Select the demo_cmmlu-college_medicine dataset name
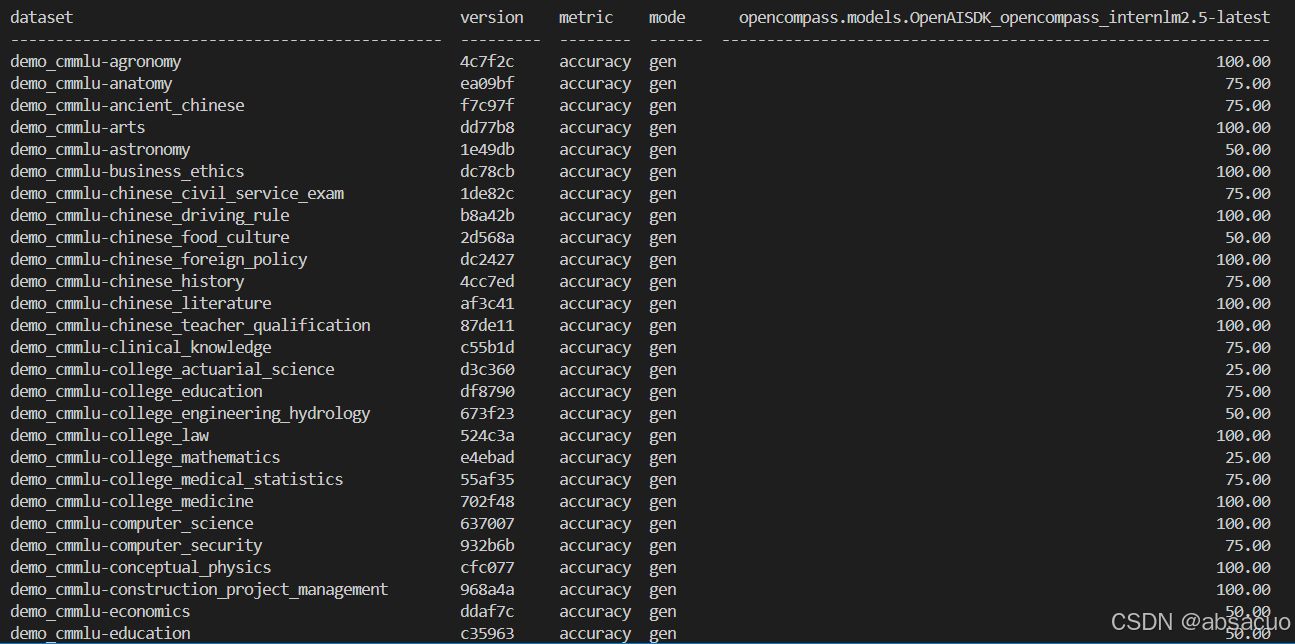This screenshot has width=1295, height=644. point(132,501)
